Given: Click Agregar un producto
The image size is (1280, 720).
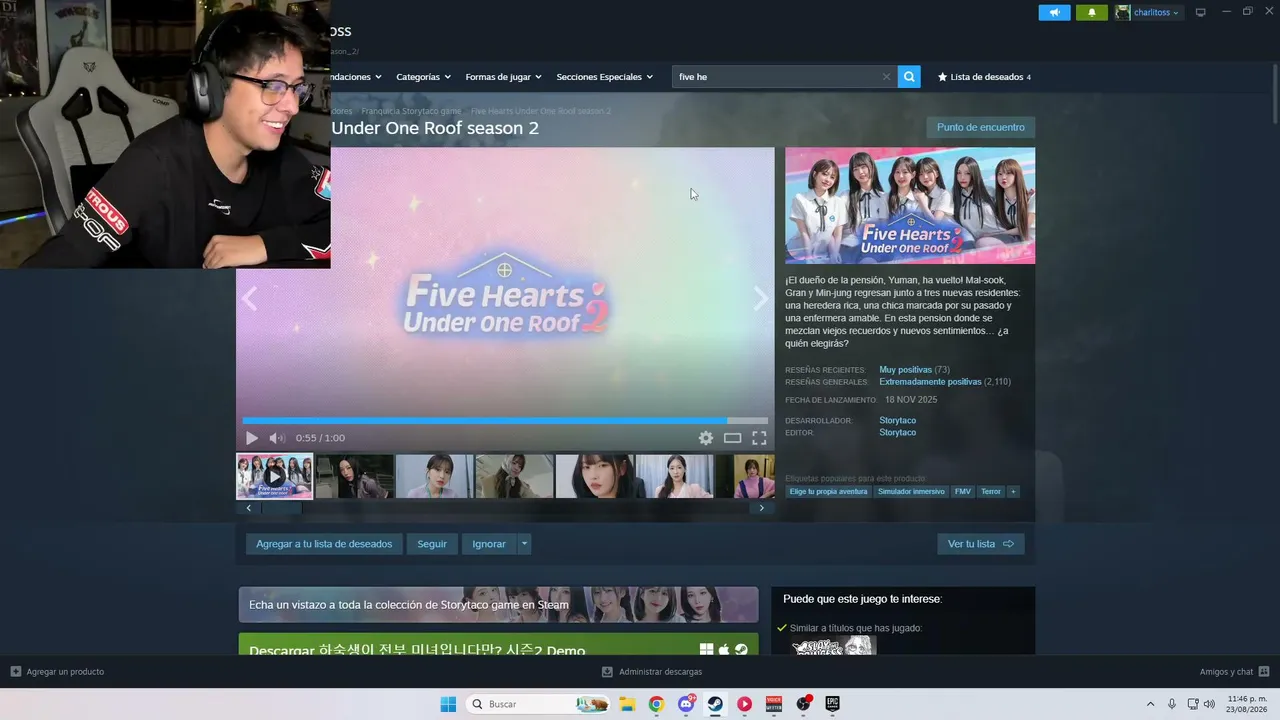Looking at the screenshot, I should tap(57, 672).
